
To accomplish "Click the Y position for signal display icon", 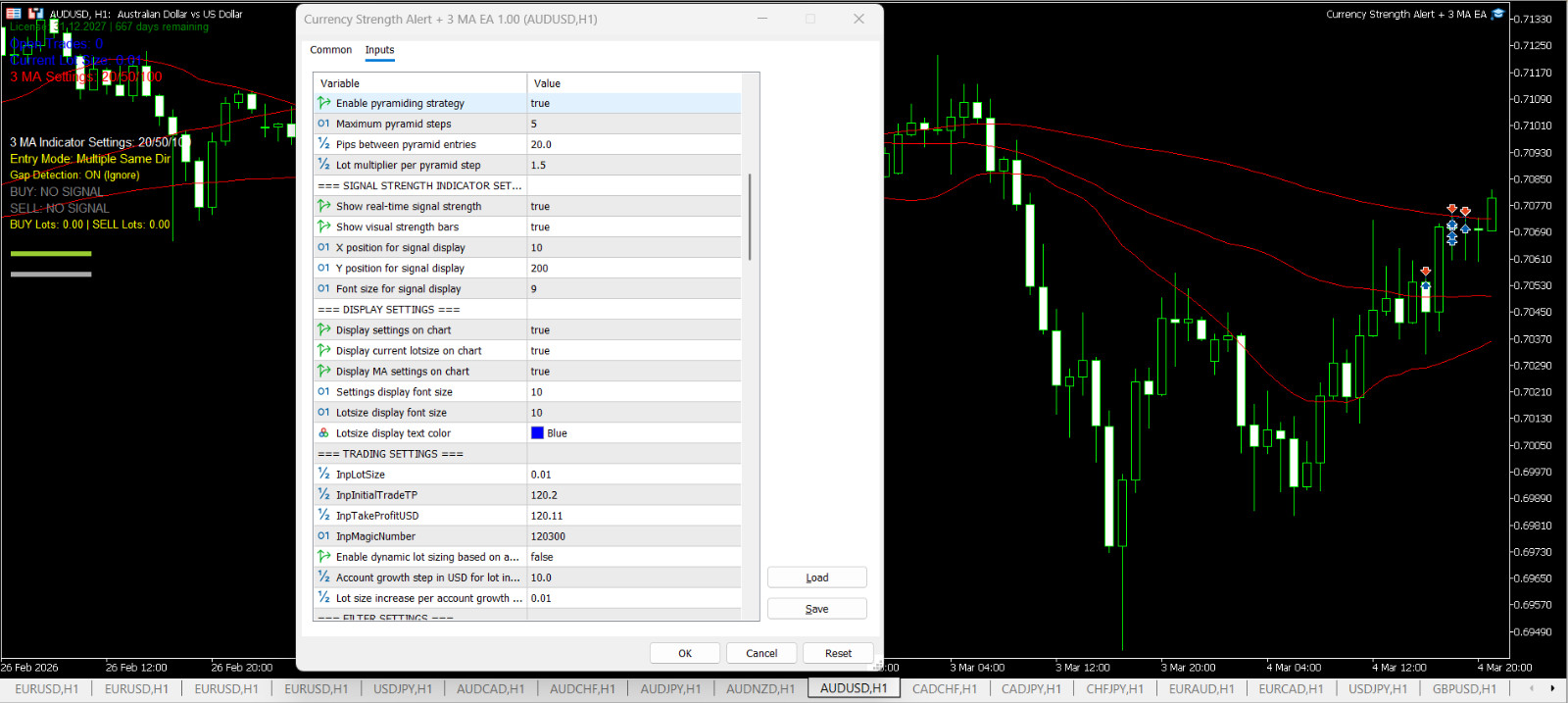I will [323, 268].
